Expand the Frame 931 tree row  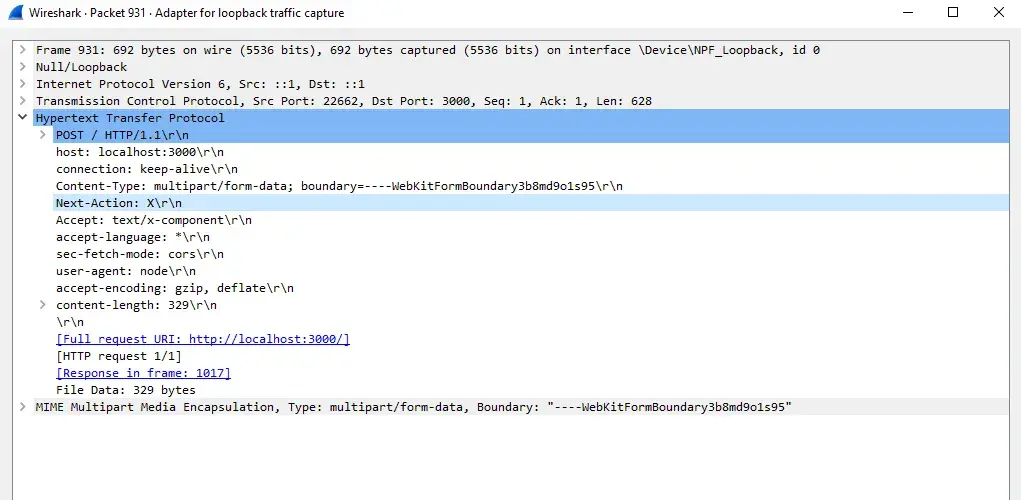(x=22, y=50)
